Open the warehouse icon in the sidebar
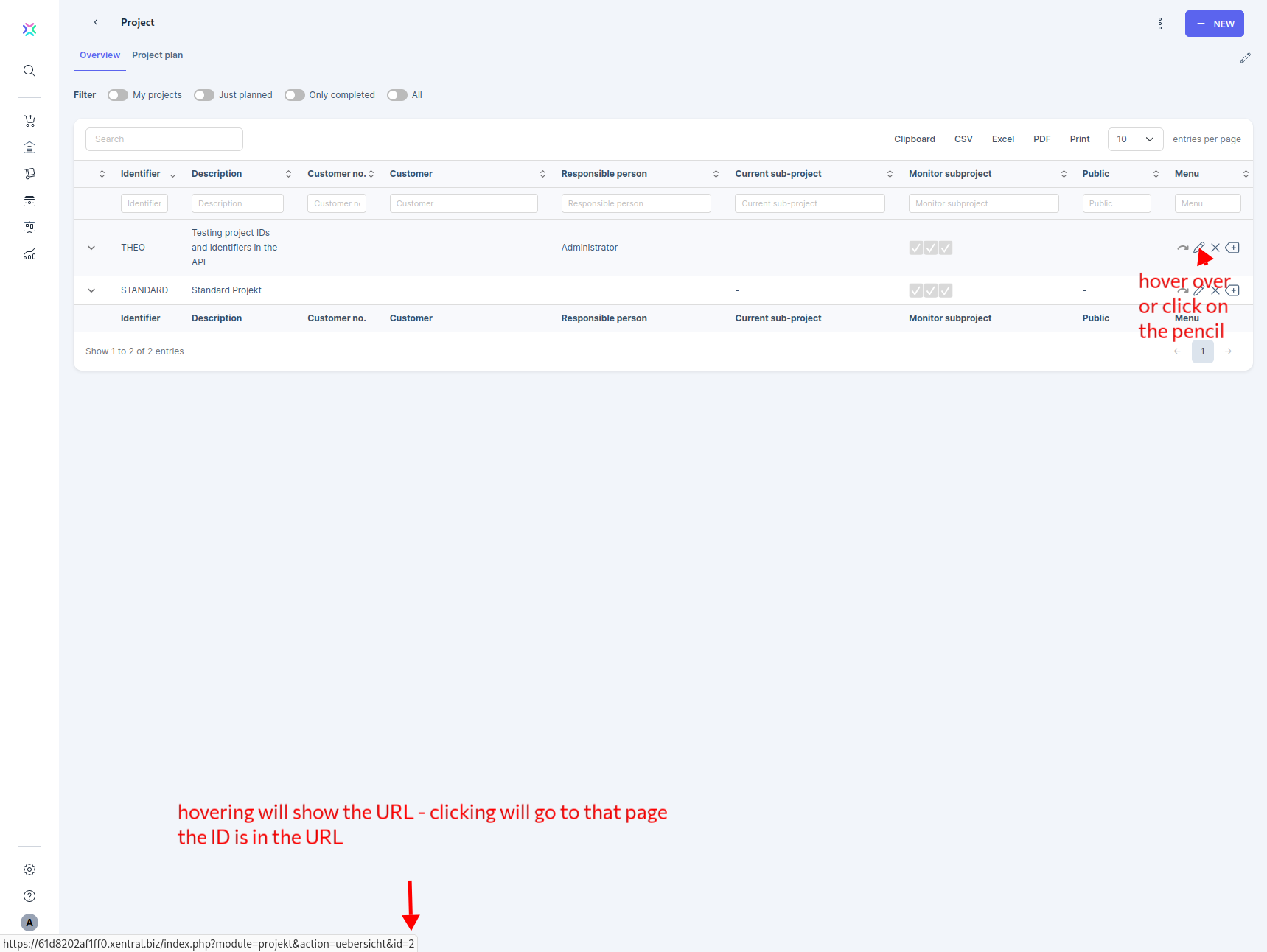 [29, 147]
